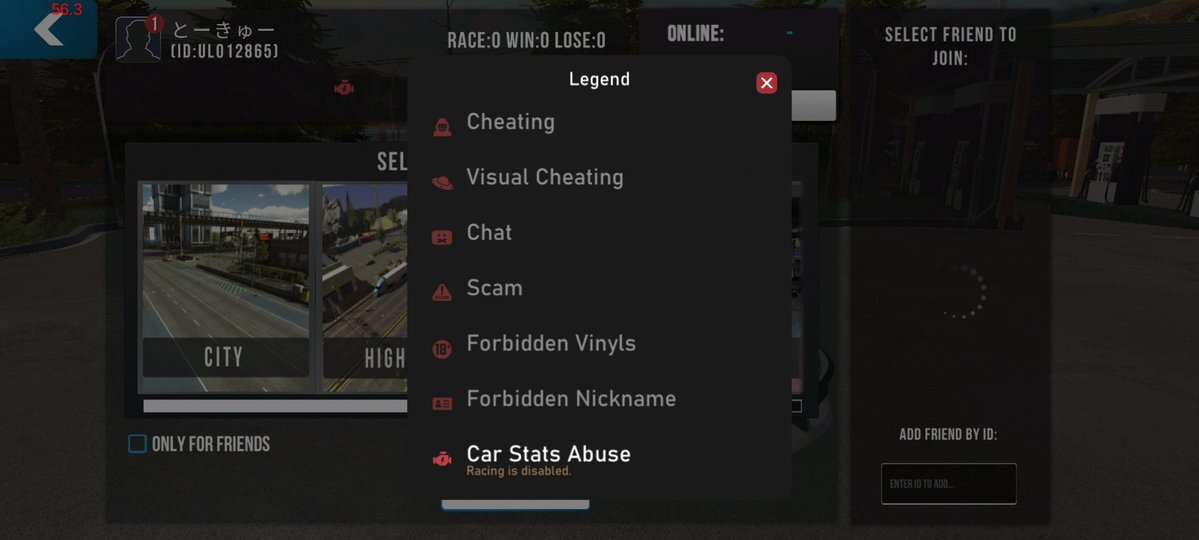Tap the red engine icon under profile
This screenshot has width=1199, height=540.
coord(344,88)
